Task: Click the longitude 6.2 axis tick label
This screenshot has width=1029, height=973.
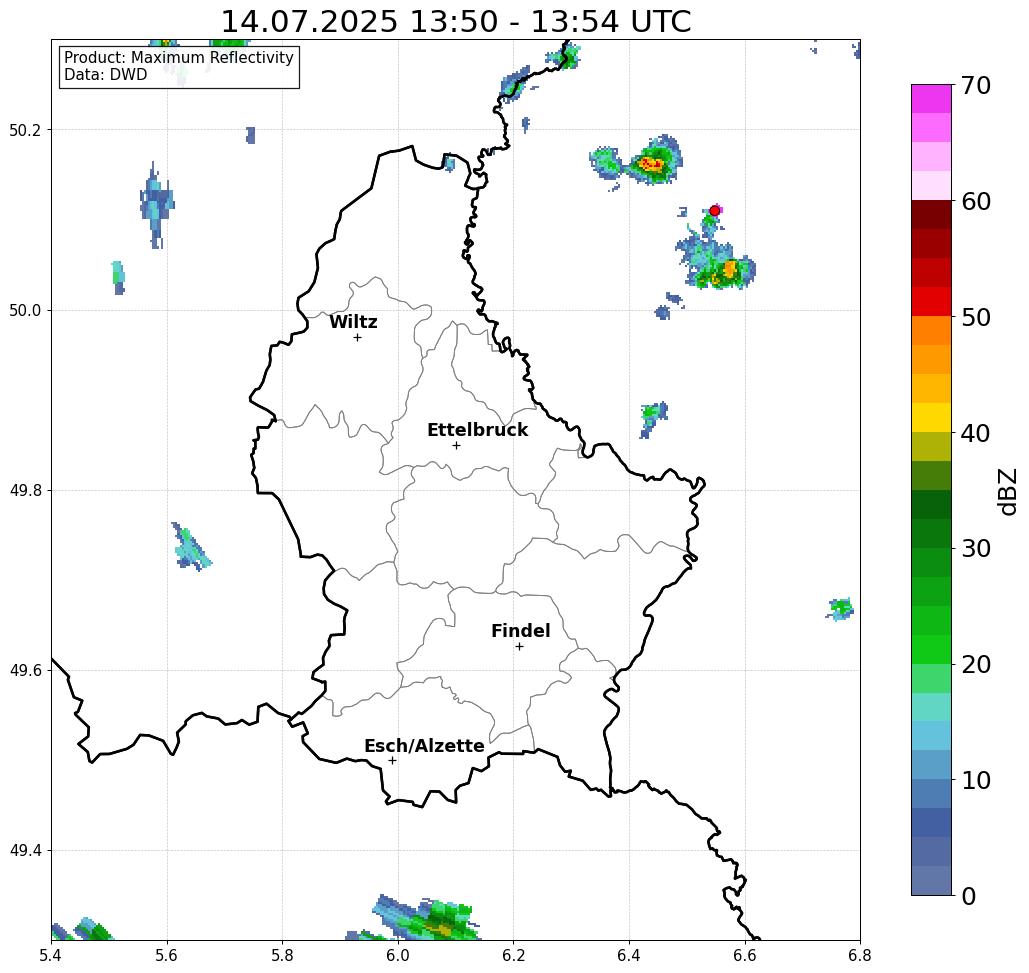Action: click(x=513, y=956)
